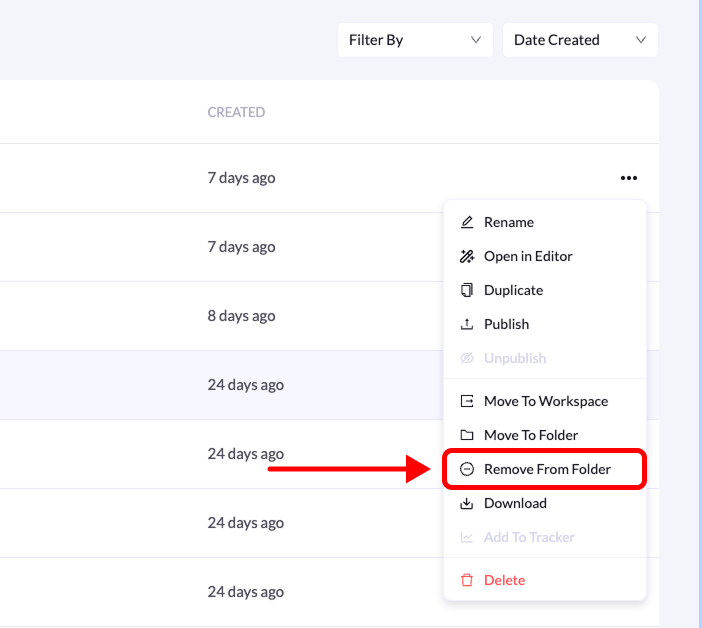Click the workspace icon beside Move To Workspace
Screen dimensions: 702x628
click(467, 401)
